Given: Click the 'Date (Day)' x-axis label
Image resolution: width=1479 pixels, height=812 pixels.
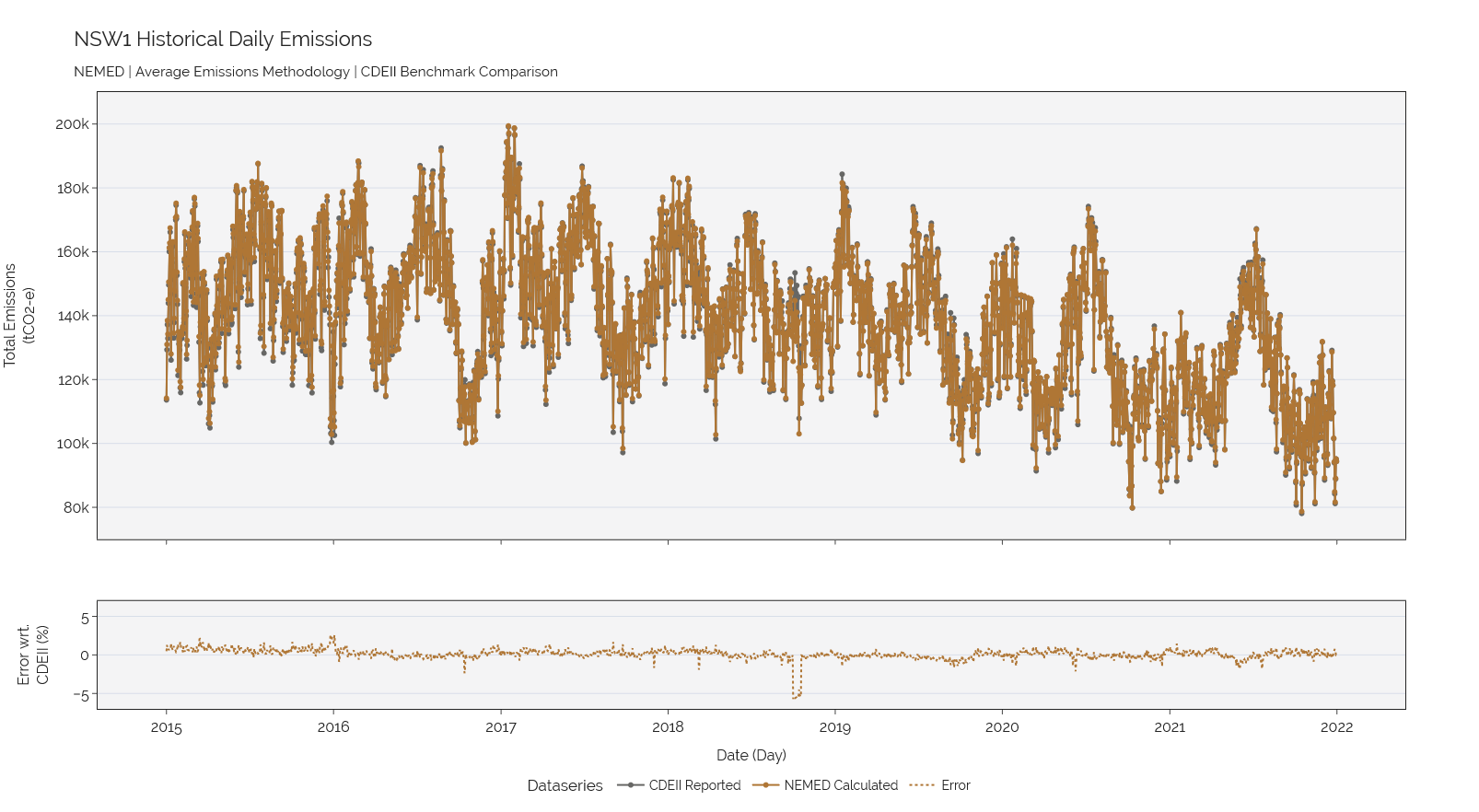Looking at the screenshot, I should point(751,755).
